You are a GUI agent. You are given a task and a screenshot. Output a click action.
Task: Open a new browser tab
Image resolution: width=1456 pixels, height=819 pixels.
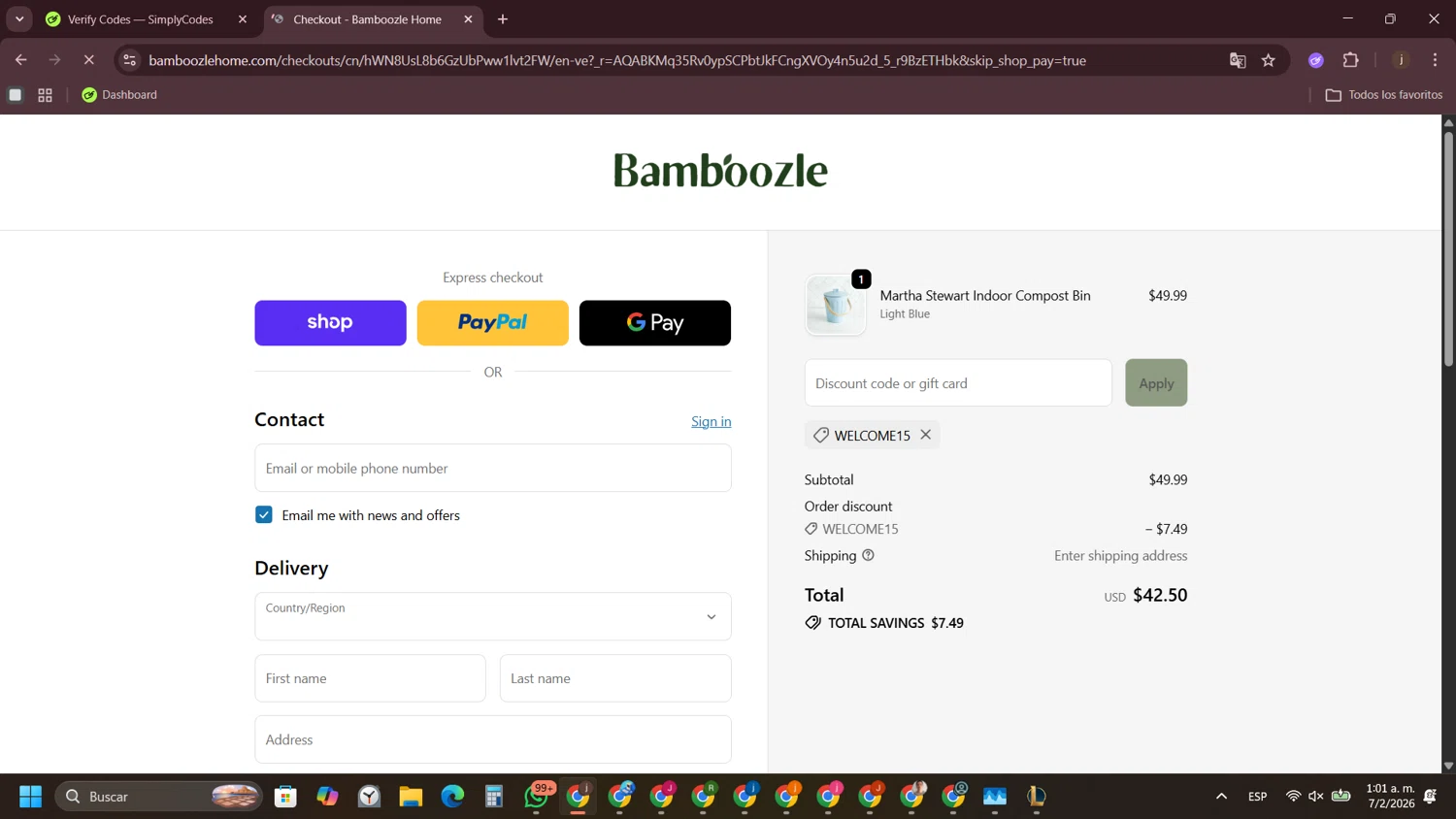tap(503, 19)
